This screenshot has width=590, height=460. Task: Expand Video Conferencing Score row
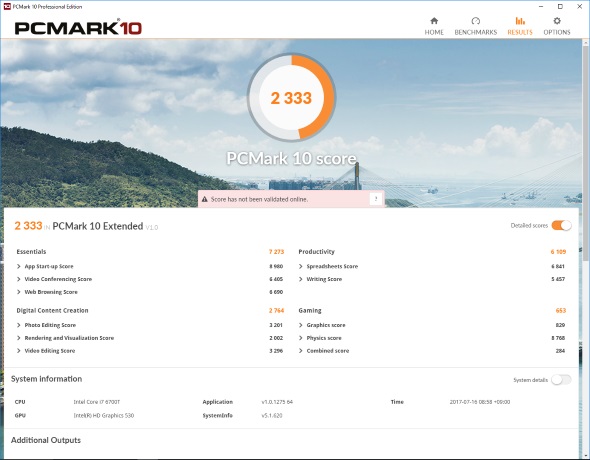point(149,279)
